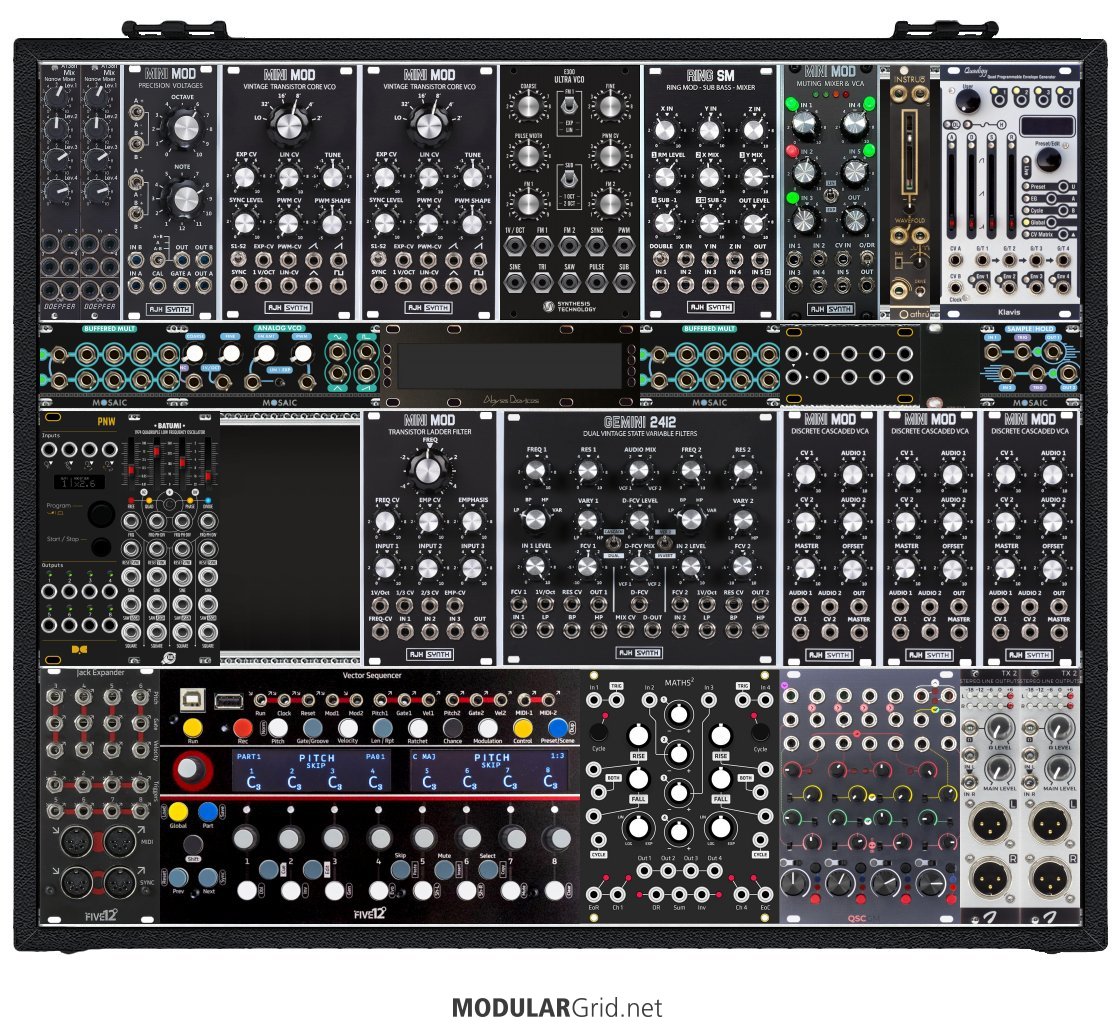Click the AUDIO MIX knob on Gemini 2412
The image size is (1115, 1029).
[639, 471]
